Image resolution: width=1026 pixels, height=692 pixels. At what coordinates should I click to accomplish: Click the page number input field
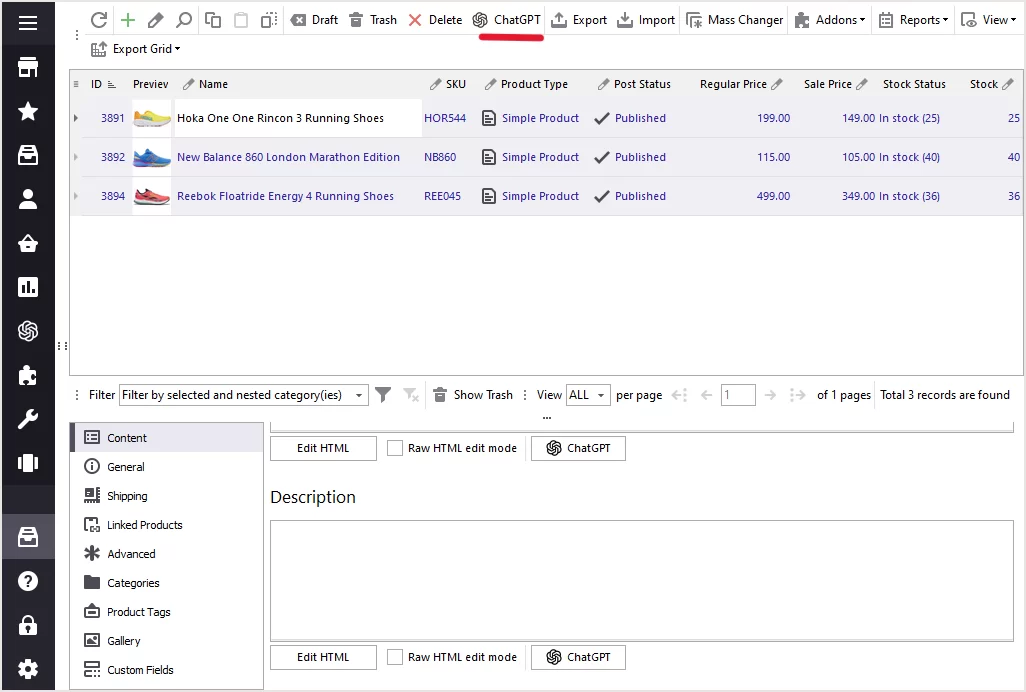pos(738,395)
